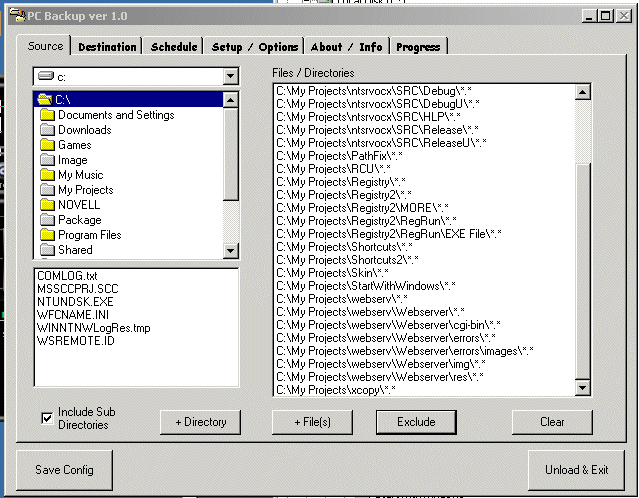Screen dimensions: 639x498
Task: Click the NOVELL folder icon
Action: [x=47, y=205]
